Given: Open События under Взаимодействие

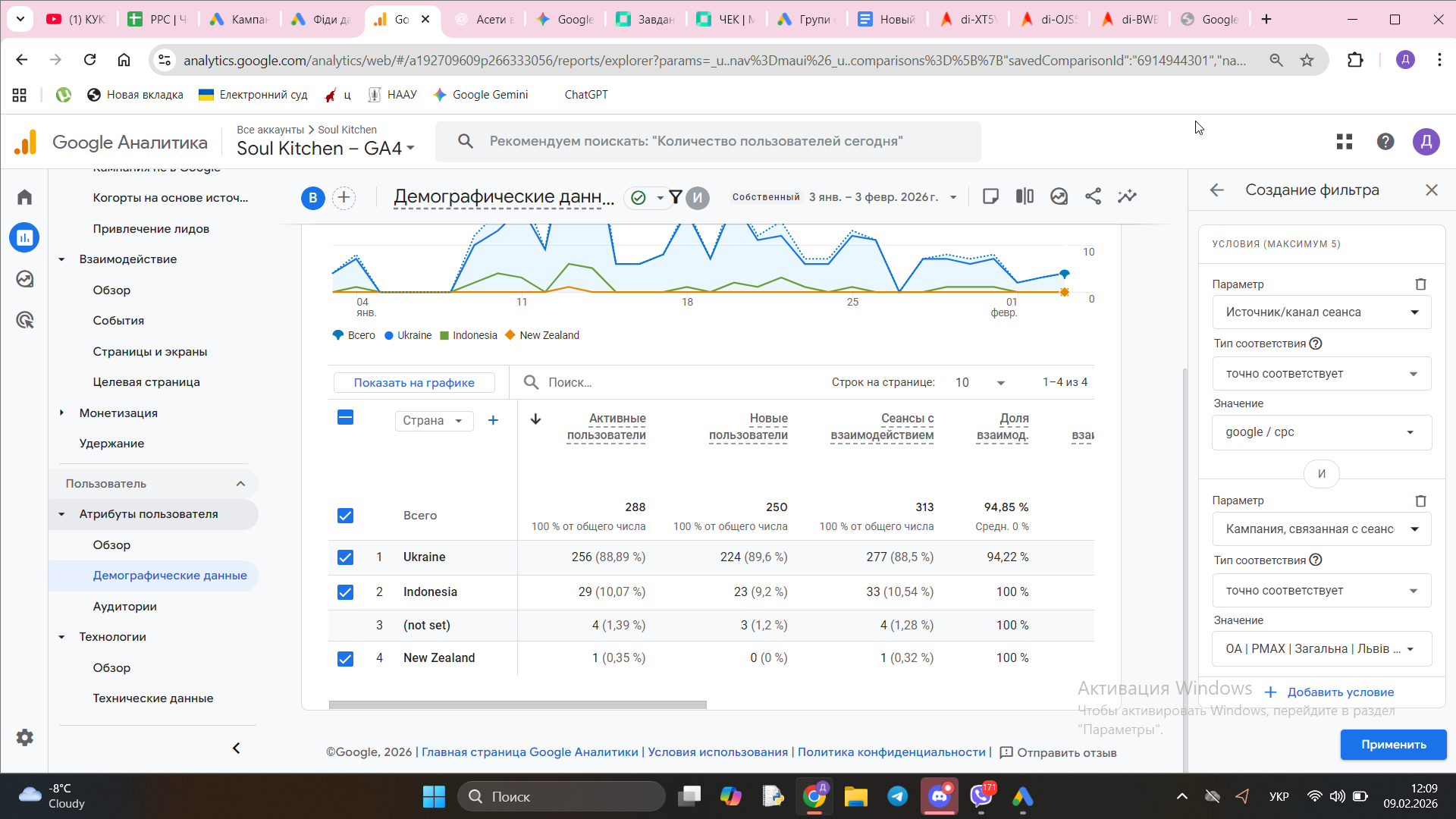Looking at the screenshot, I should [118, 321].
